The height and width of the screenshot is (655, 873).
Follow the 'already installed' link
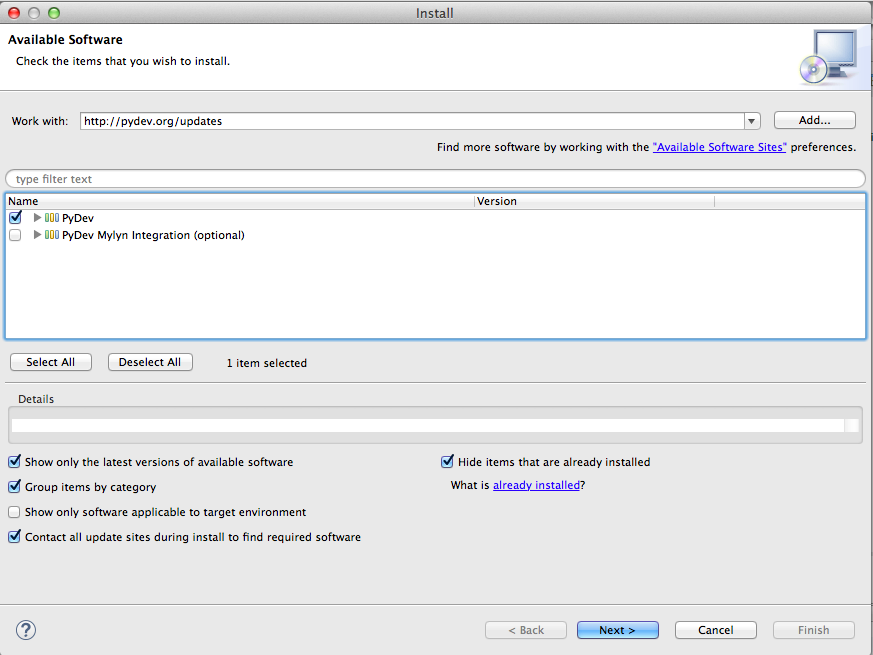pyautogui.click(x=533, y=484)
